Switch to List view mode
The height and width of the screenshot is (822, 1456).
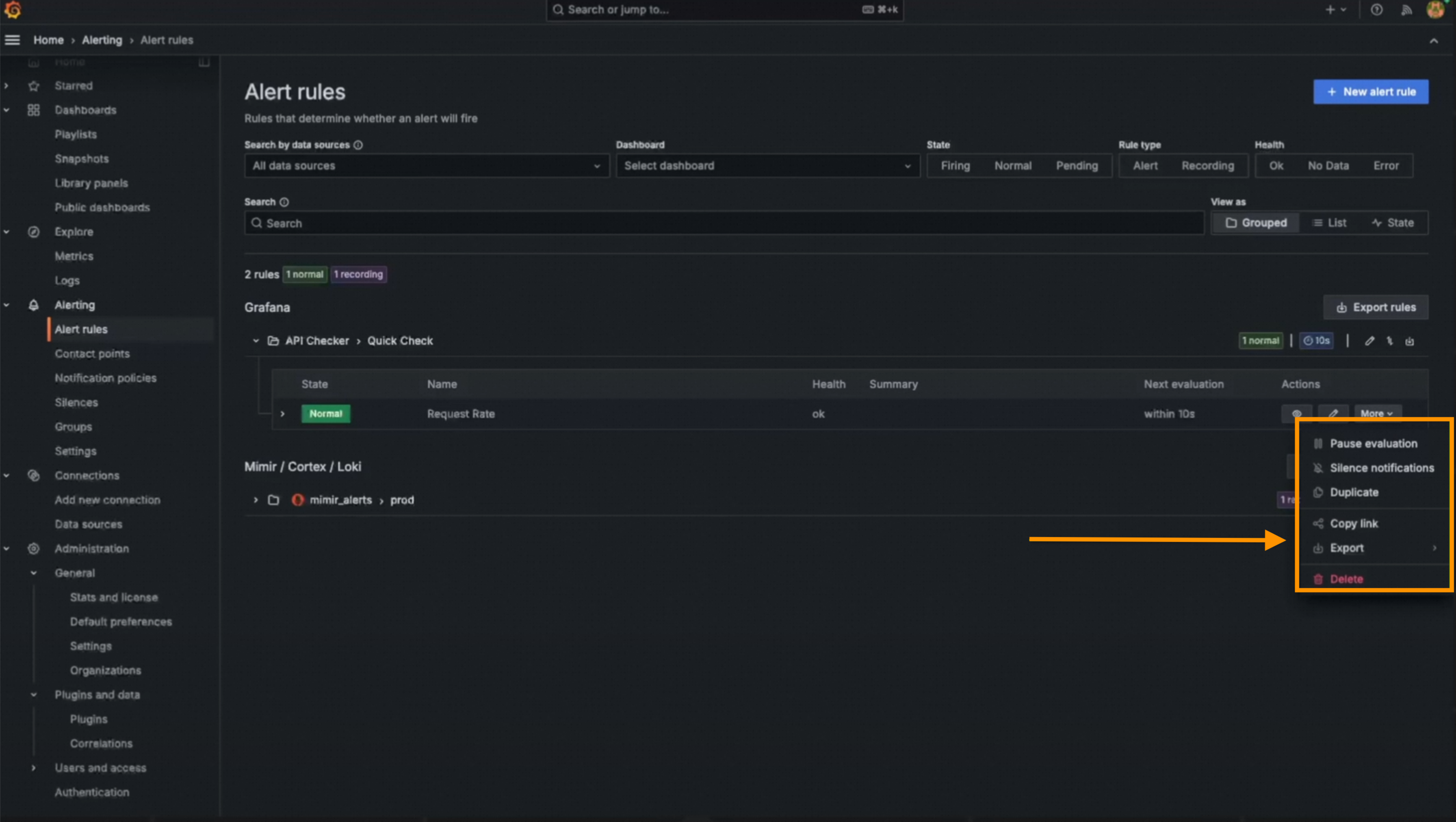[x=1329, y=223]
